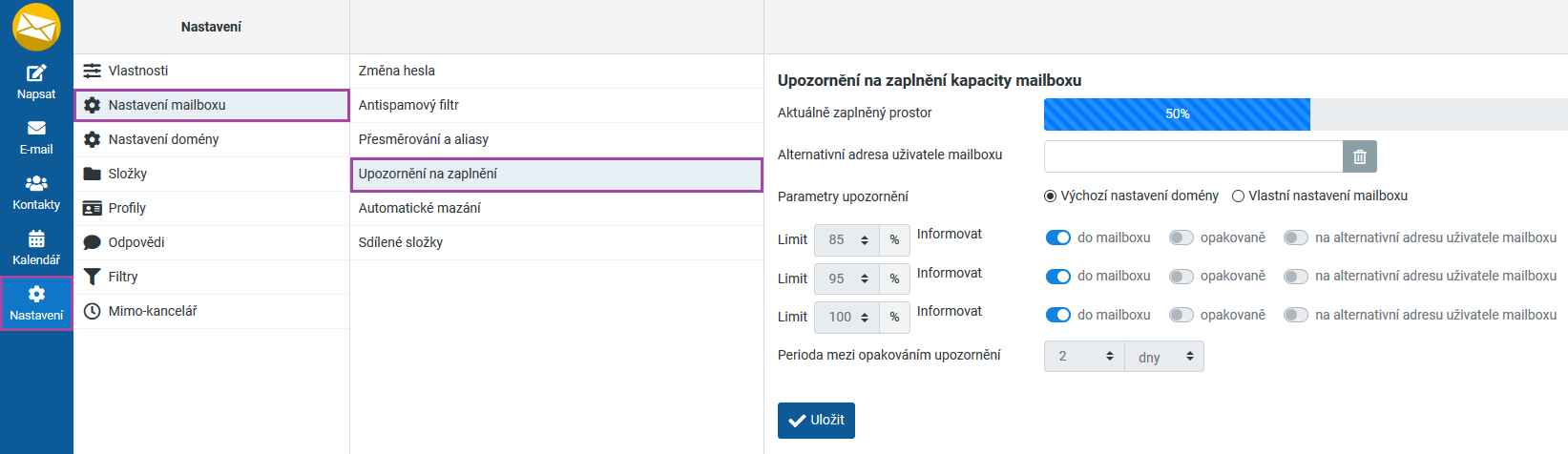This screenshot has width=1568, height=454.
Task: Open the 'dny' period unit dropdown
Action: click(1164, 357)
